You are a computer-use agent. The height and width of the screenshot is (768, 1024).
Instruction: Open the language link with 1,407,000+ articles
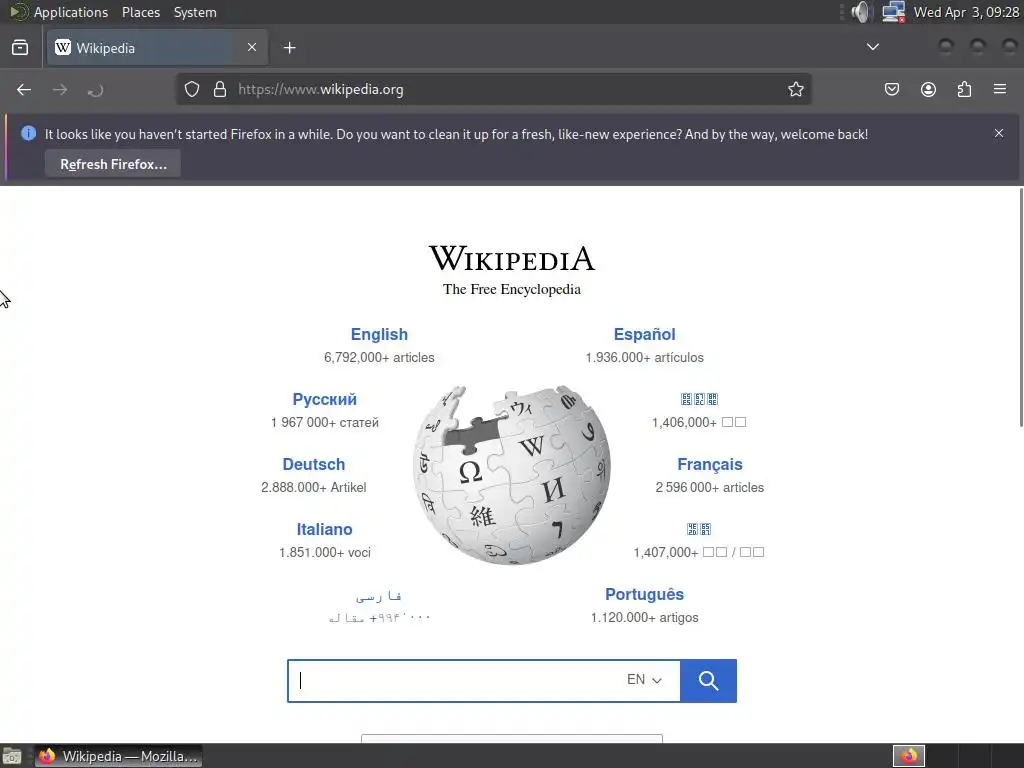coord(699,529)
